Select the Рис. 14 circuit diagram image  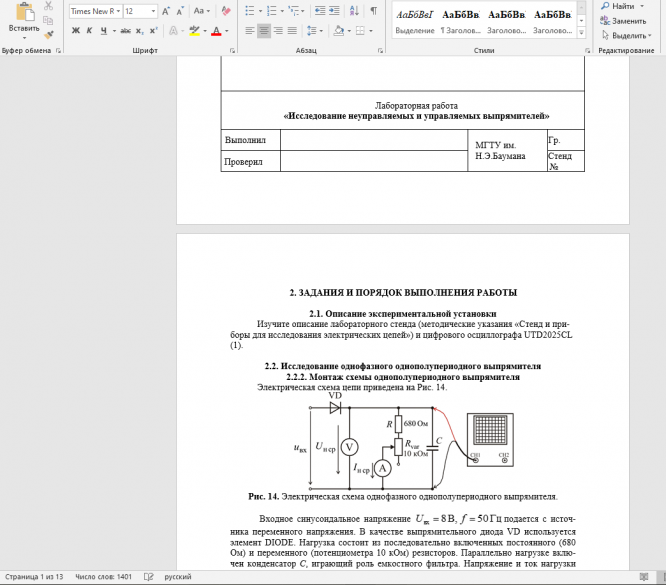pos(404,441)
